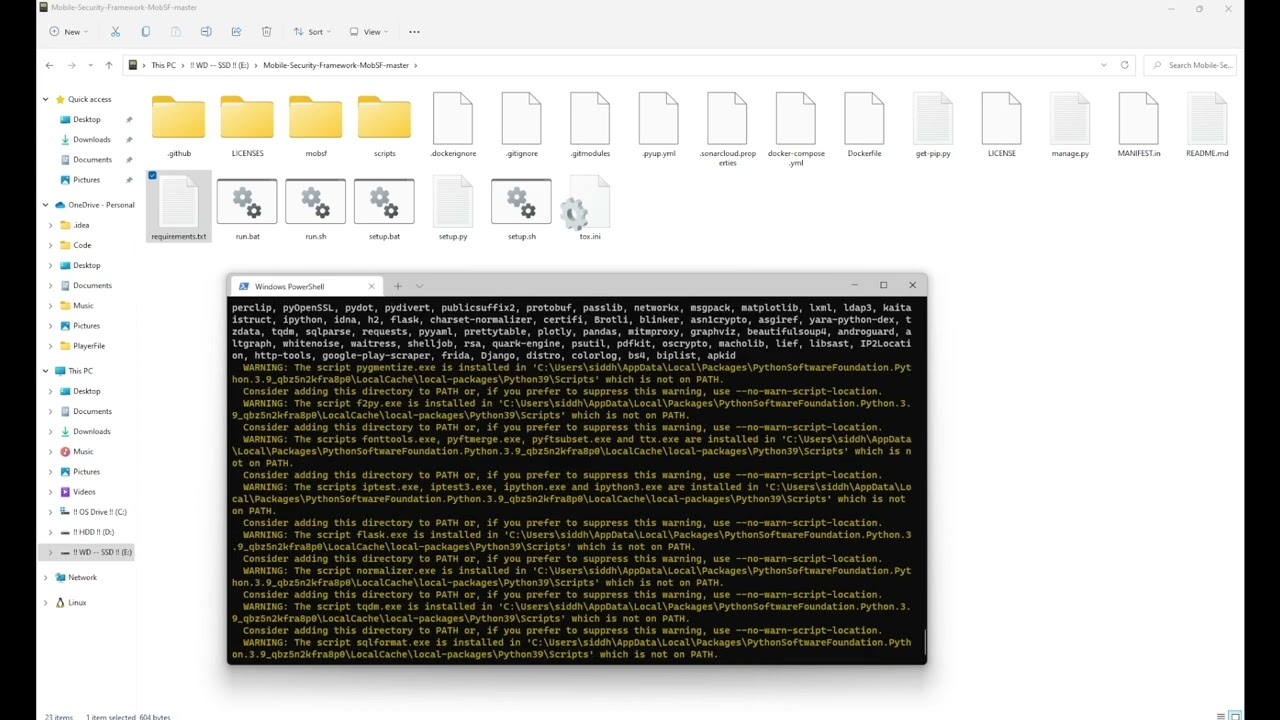Refresh the current folder view

(1124, 65)
